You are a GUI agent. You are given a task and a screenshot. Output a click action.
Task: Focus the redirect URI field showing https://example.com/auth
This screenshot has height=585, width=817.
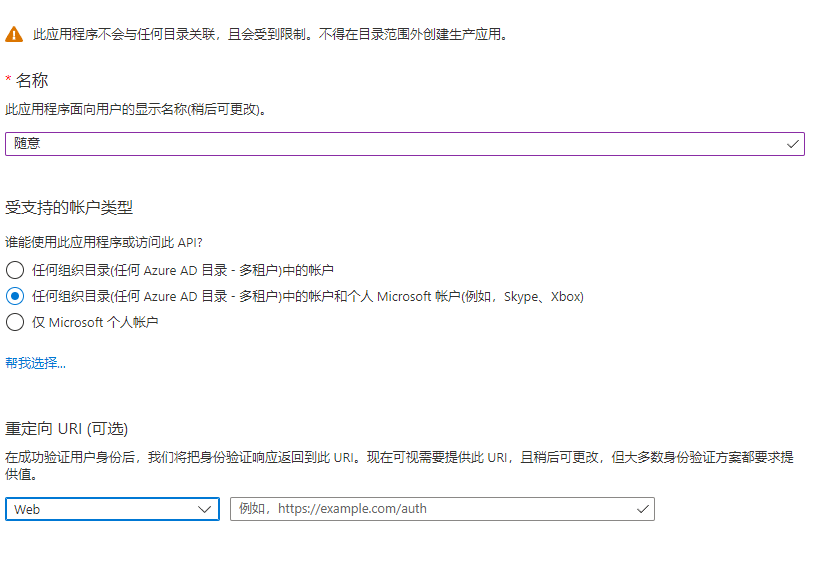click(x=430, y=509)
